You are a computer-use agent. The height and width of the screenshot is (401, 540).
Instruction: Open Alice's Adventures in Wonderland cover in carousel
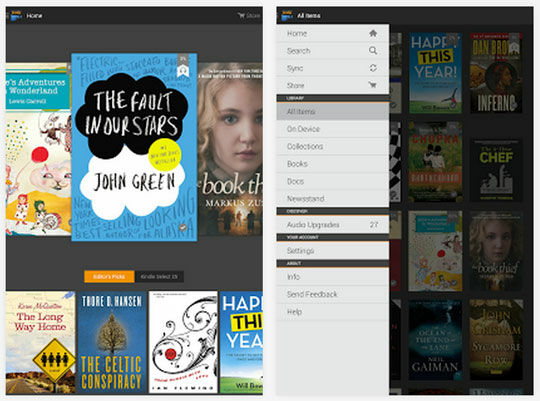point(39,149)
